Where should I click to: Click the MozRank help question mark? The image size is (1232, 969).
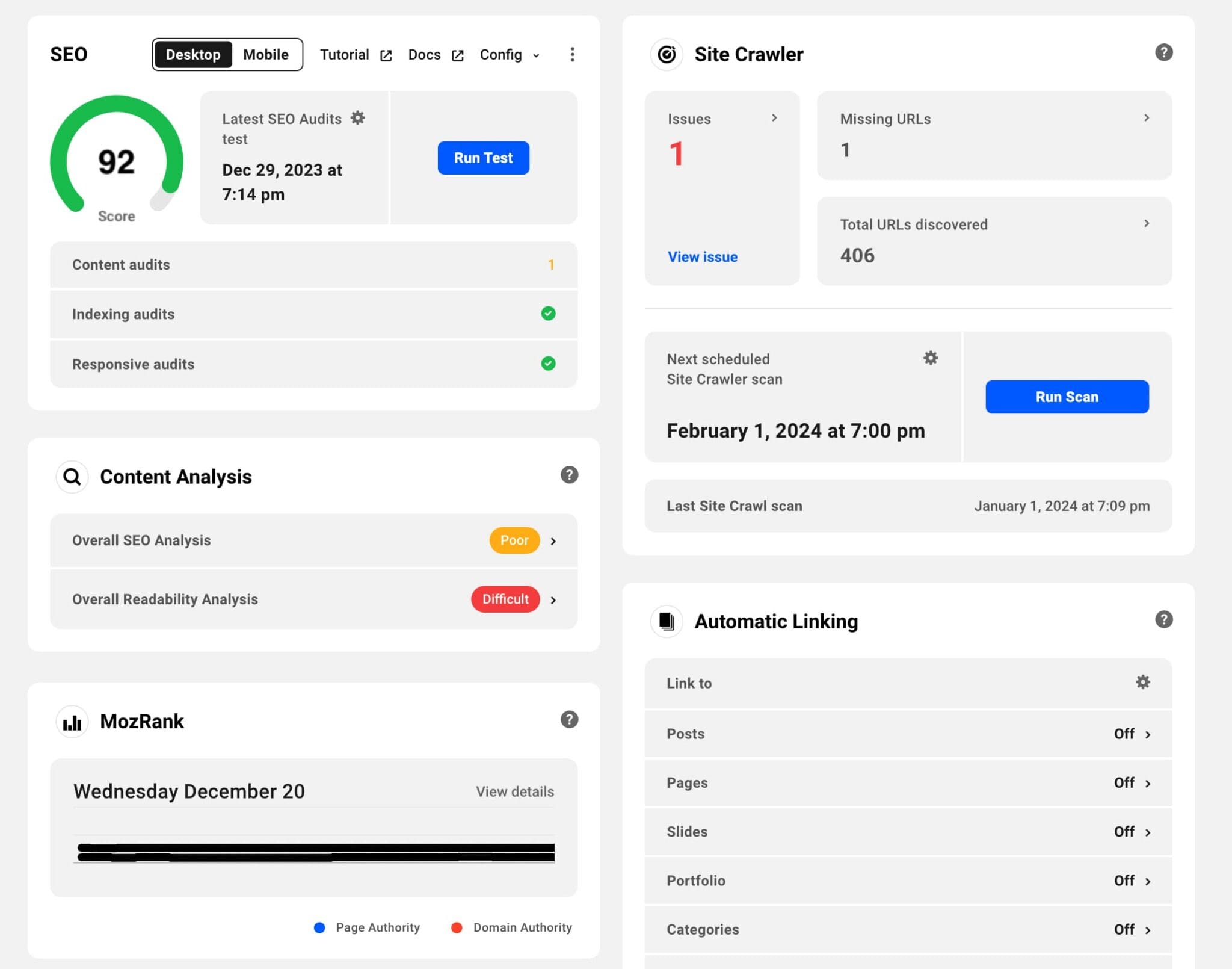(x=568, y=720)
